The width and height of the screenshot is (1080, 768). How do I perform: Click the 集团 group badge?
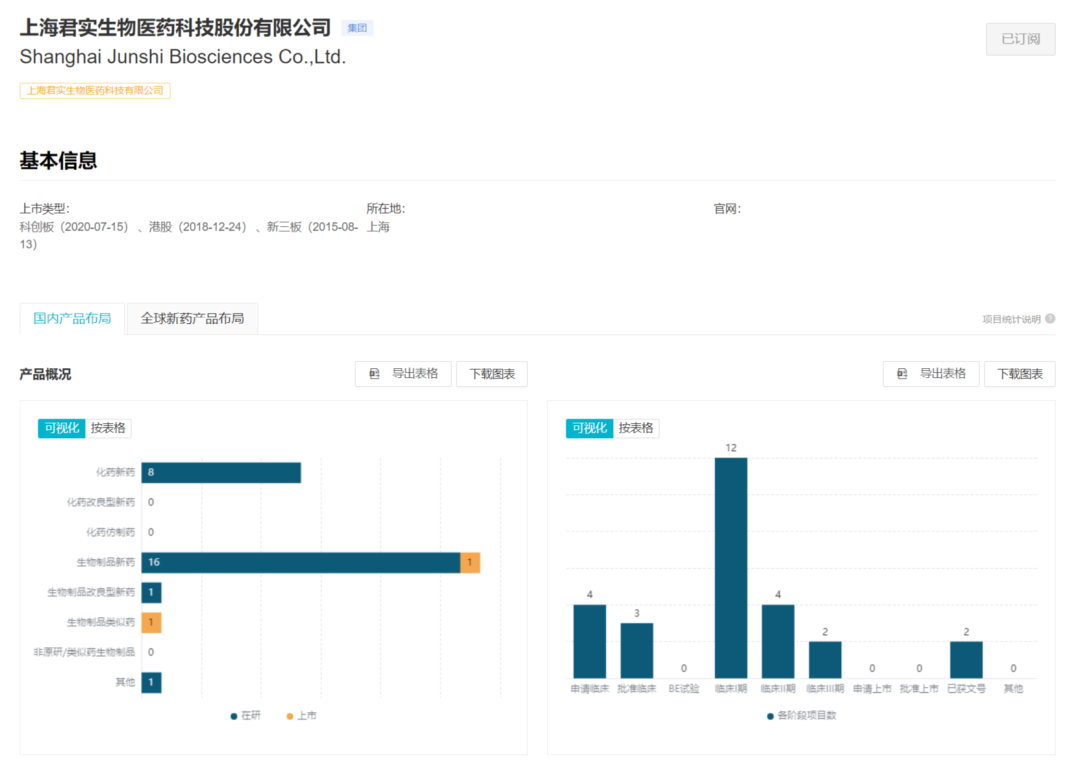point(357,28)
